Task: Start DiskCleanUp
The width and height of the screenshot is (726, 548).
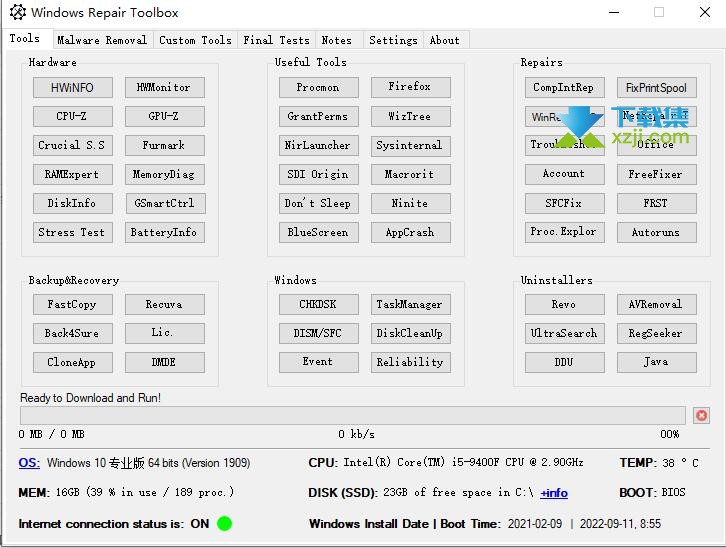Action: coord(410,333)
